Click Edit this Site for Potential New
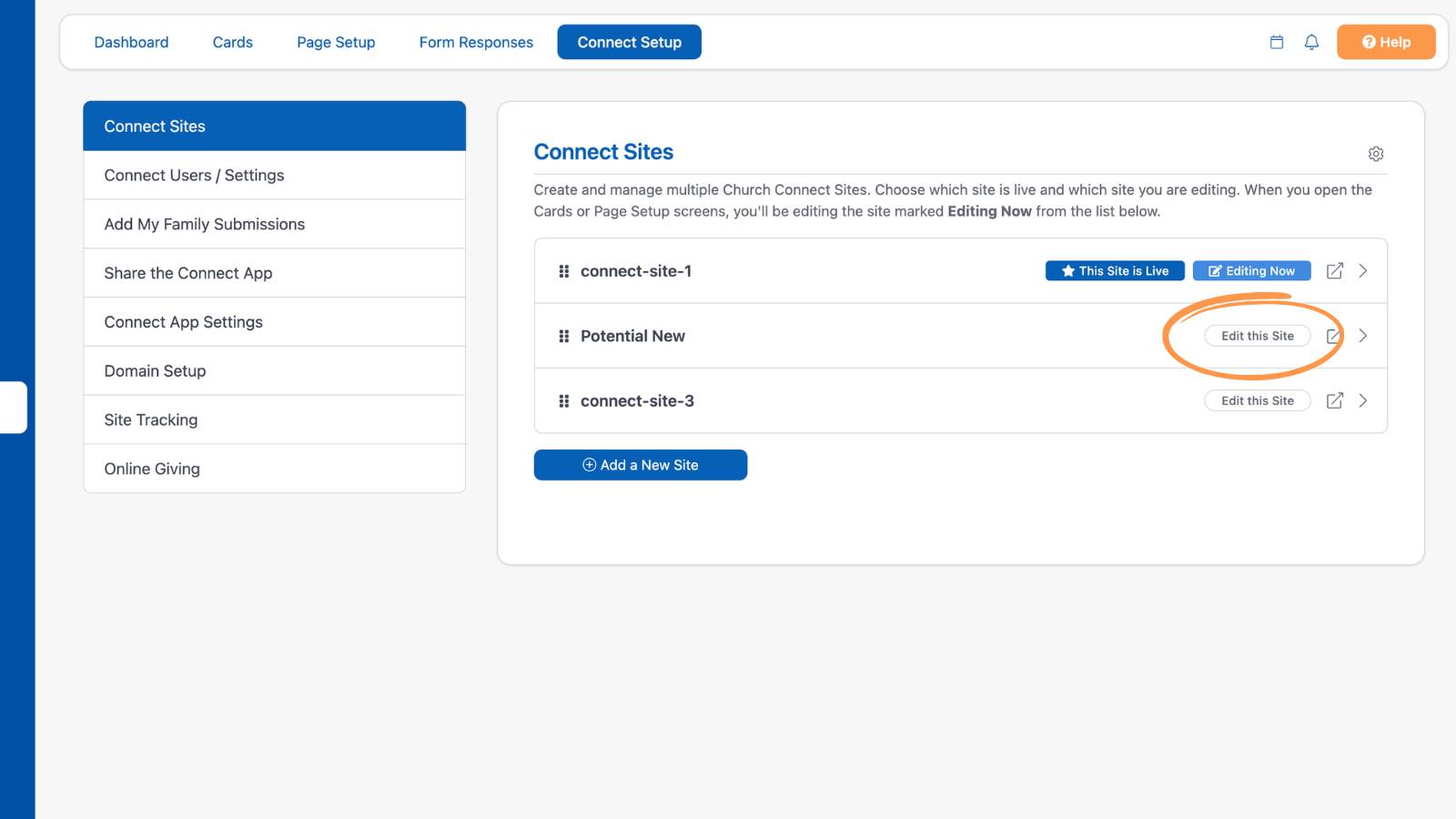Viewport: 1456px width, 819px height. click(x=1258, y=336)
